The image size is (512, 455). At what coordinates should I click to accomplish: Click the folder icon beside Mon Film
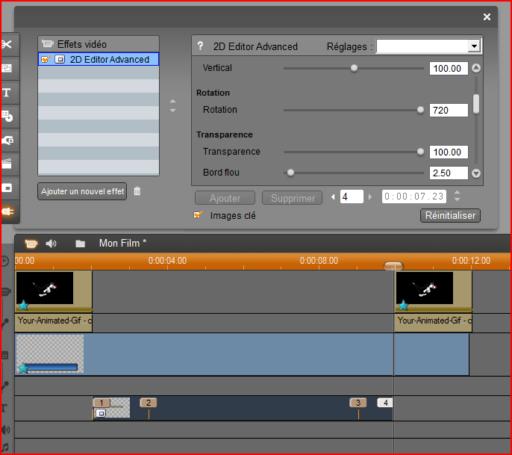[80, 244]
